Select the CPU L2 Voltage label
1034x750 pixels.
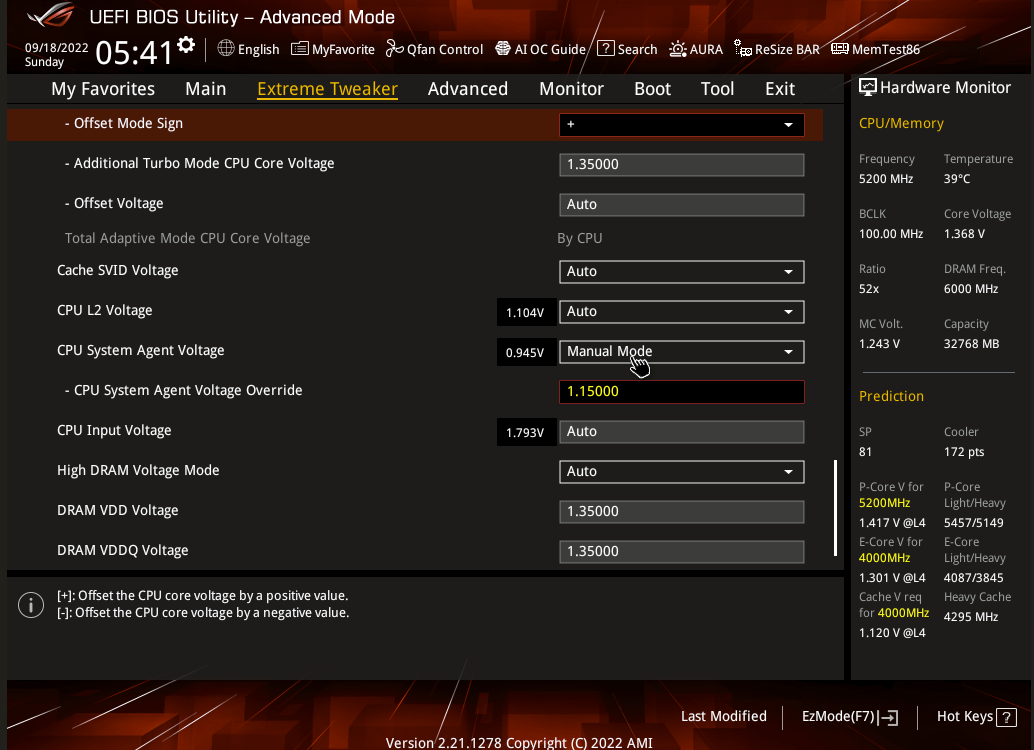click(x=104, y=310)
